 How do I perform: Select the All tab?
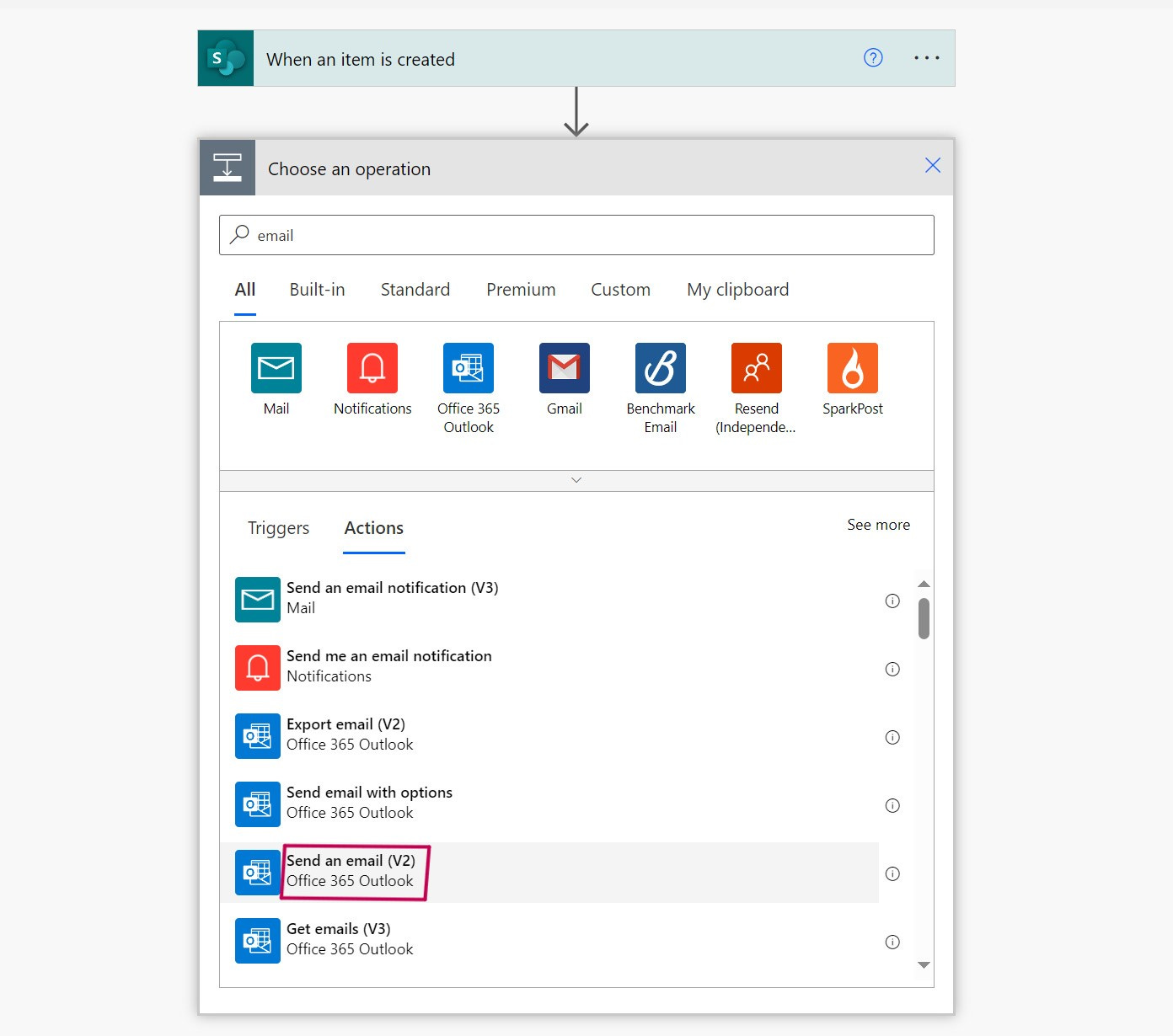tap(245, 290)
